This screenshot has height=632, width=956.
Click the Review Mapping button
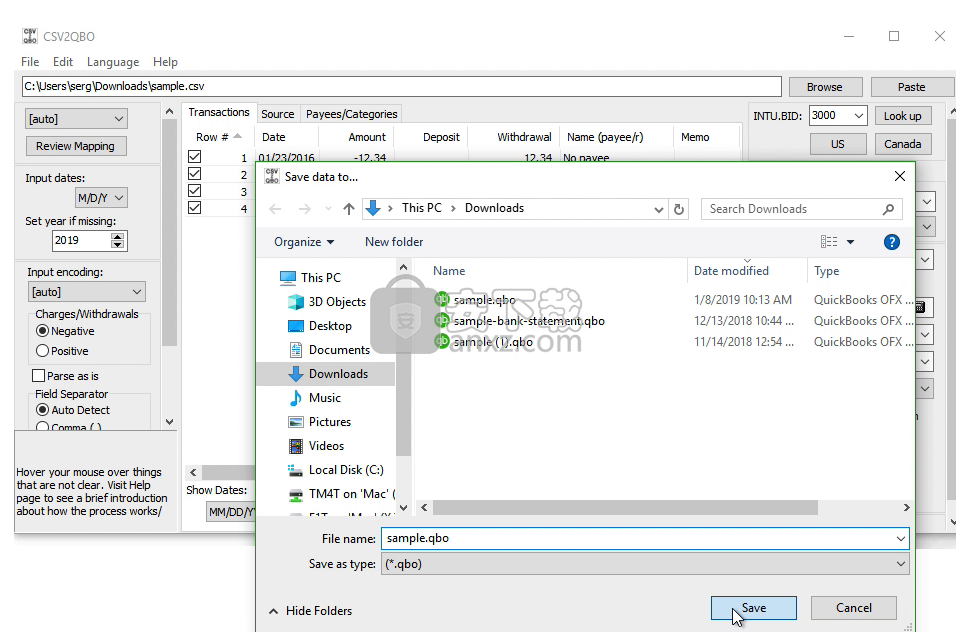pos(76,146)
